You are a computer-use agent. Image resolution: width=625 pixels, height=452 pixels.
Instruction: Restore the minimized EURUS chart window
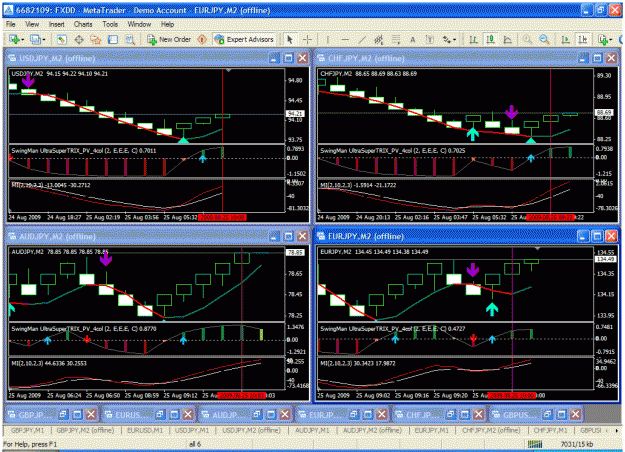tap(160, 415)
